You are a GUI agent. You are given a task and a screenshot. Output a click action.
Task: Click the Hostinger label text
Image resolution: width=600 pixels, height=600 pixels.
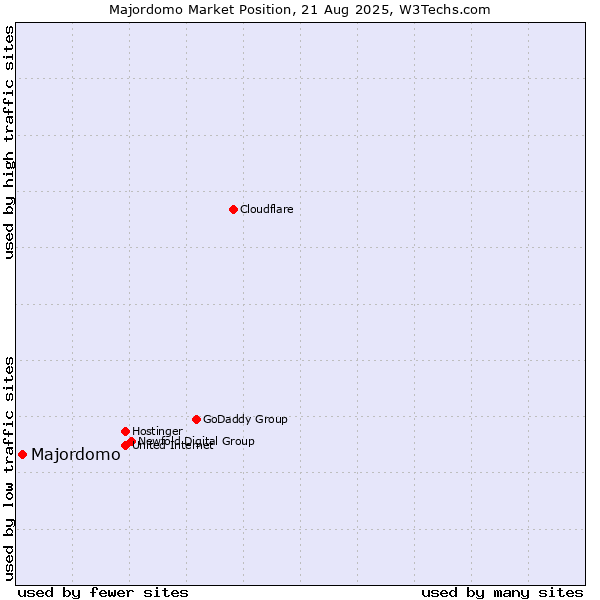coord(157,431)
